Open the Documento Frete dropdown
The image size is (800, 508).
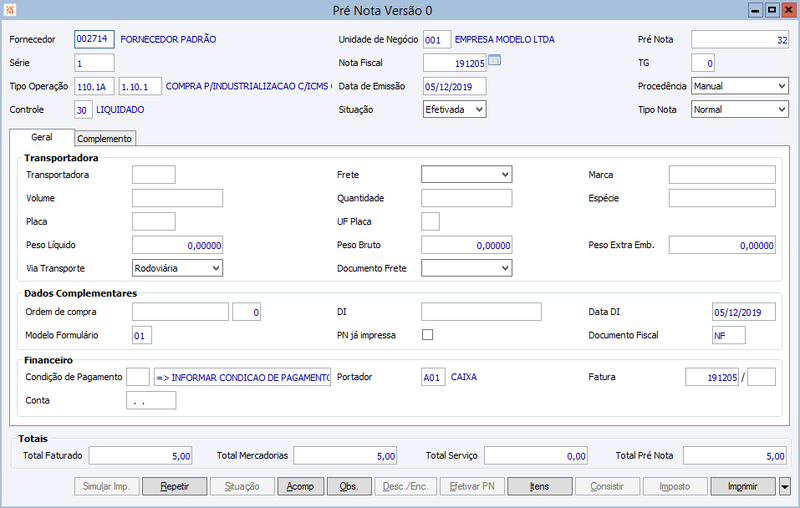point(466,268)
